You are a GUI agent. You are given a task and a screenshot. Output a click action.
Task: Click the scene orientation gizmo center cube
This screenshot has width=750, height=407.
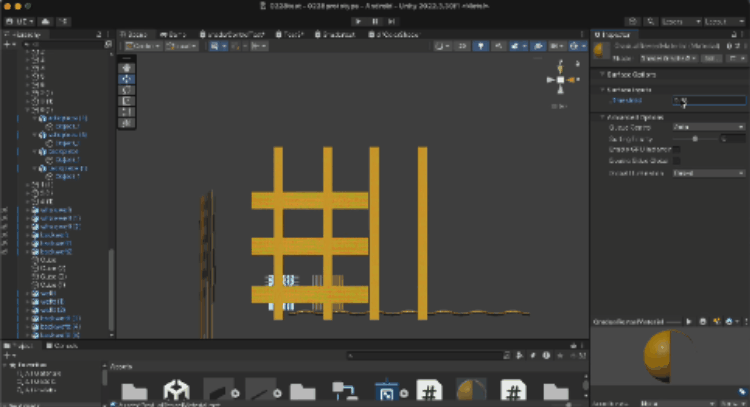pos(561,80)
